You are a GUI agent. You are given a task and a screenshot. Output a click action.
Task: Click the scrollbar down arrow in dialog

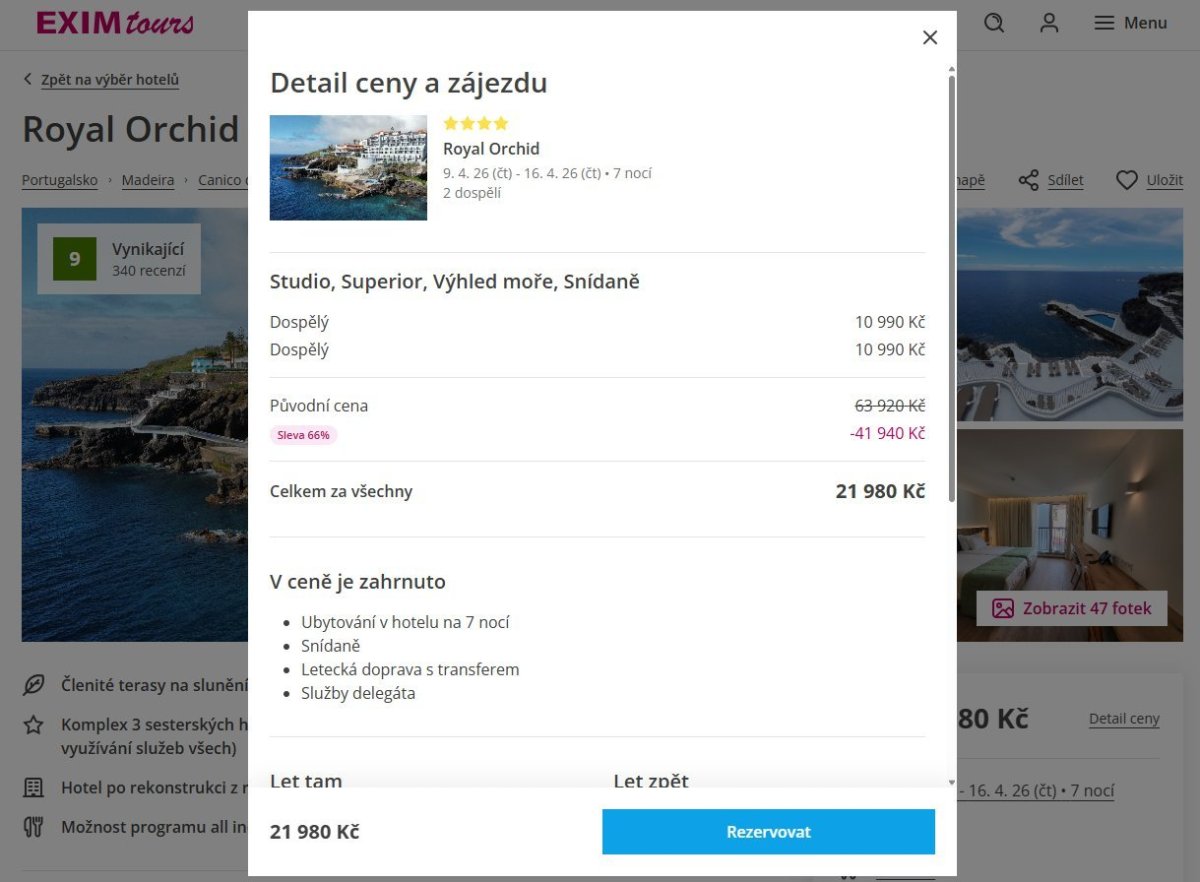click(x=952, y=782)
